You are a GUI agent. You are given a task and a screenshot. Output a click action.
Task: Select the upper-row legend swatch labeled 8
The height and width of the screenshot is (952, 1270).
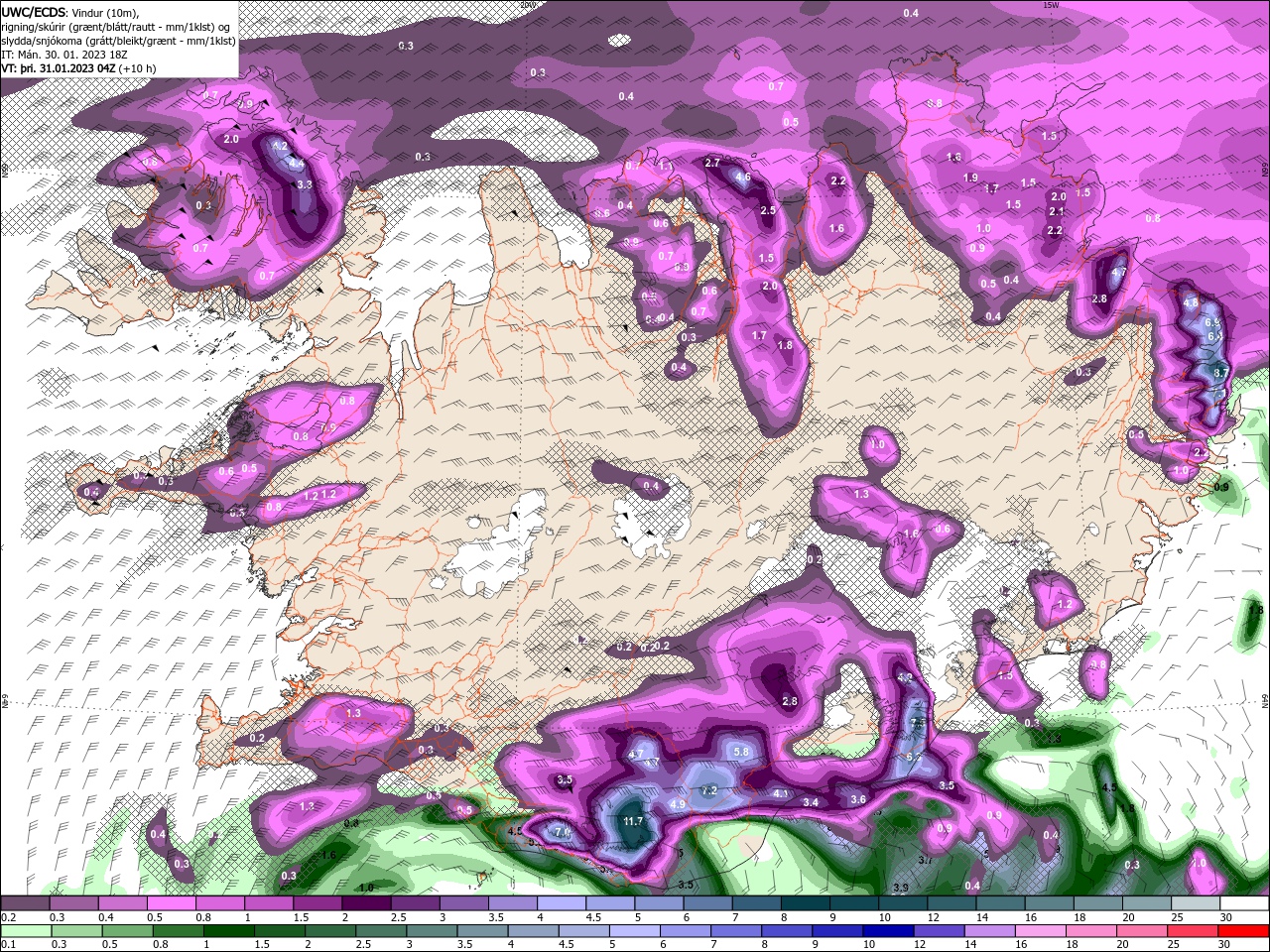(806, 902)
